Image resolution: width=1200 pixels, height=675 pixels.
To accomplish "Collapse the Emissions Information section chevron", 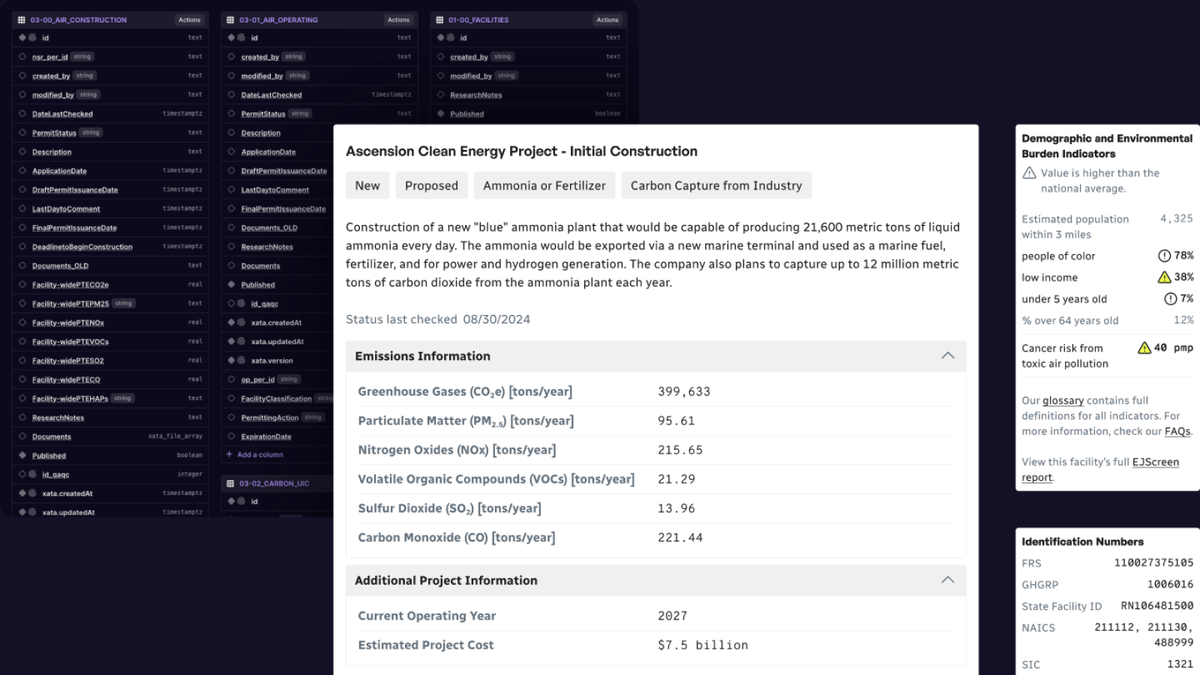I will coord(947,356).
